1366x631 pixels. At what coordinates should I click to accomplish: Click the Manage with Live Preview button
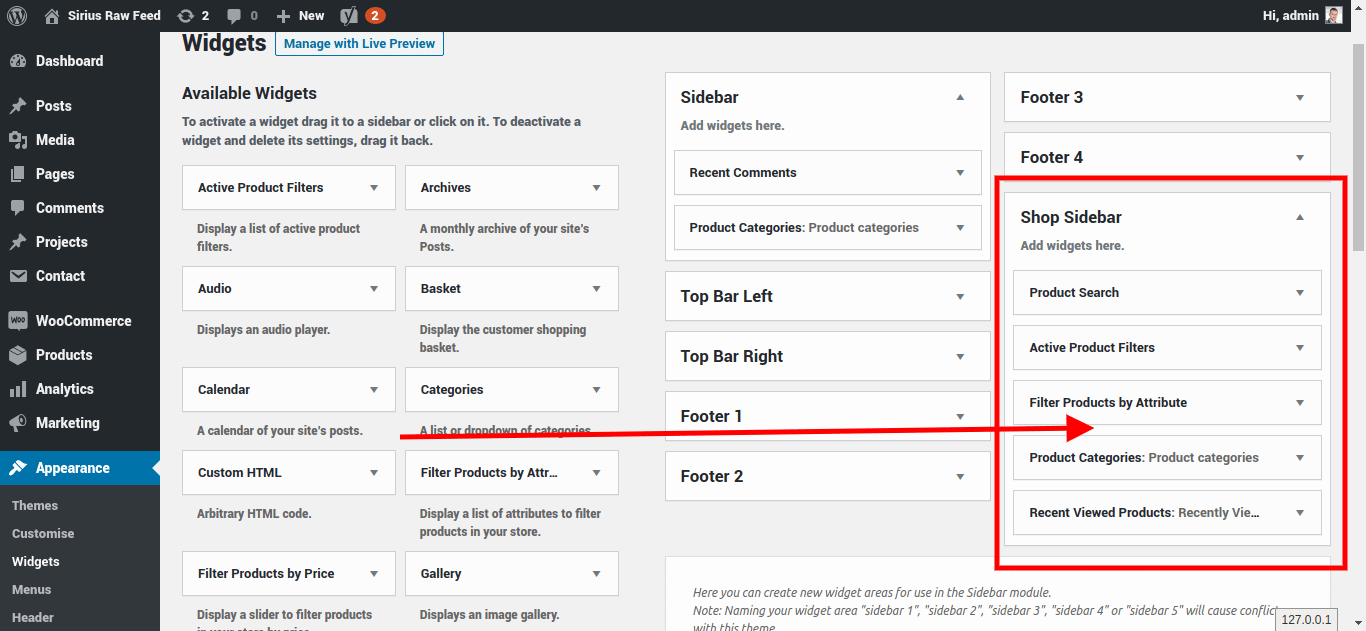[359, 43]
